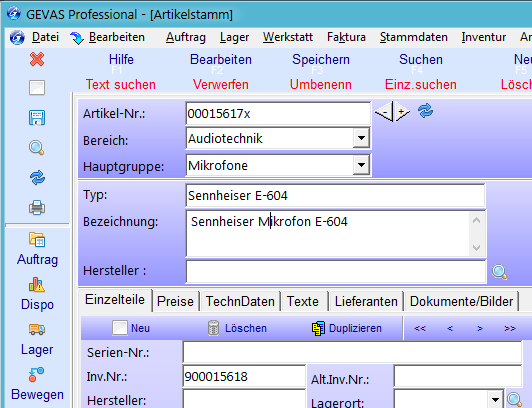Click the magnifier next to Hersteller field
Image resolution: width=532 pixels, height=408 pixels.
[x=499, y=272]
